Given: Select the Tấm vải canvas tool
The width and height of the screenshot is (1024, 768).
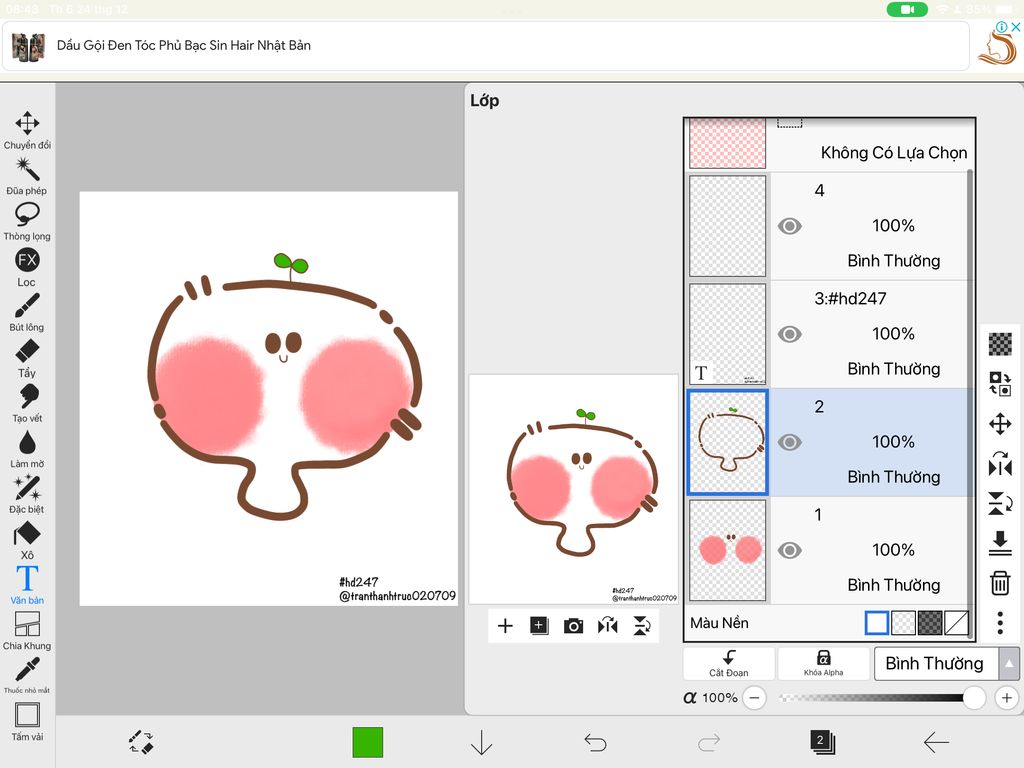Looking at the screenshot, I should point(27,721).
